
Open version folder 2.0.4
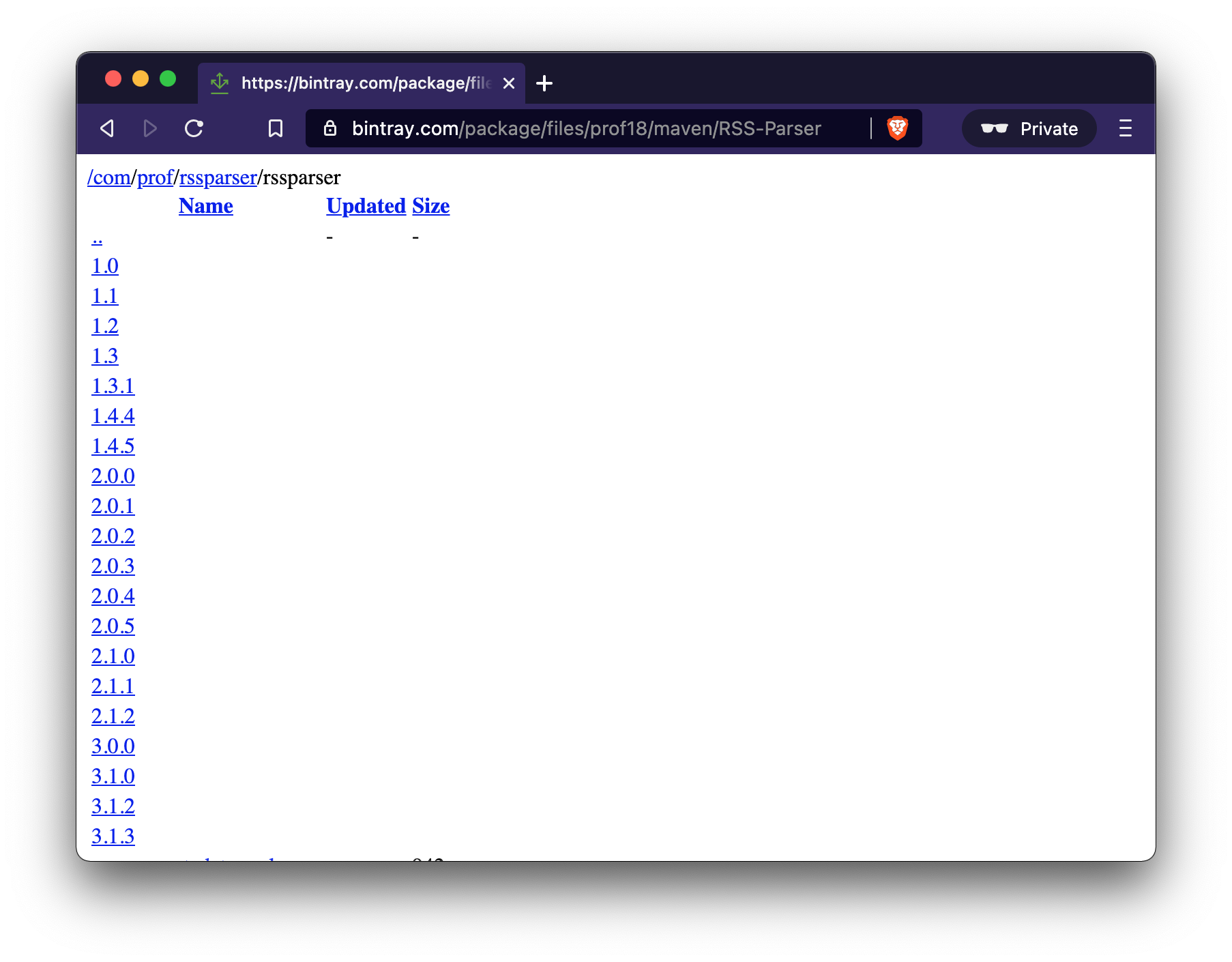coord(113,596)
